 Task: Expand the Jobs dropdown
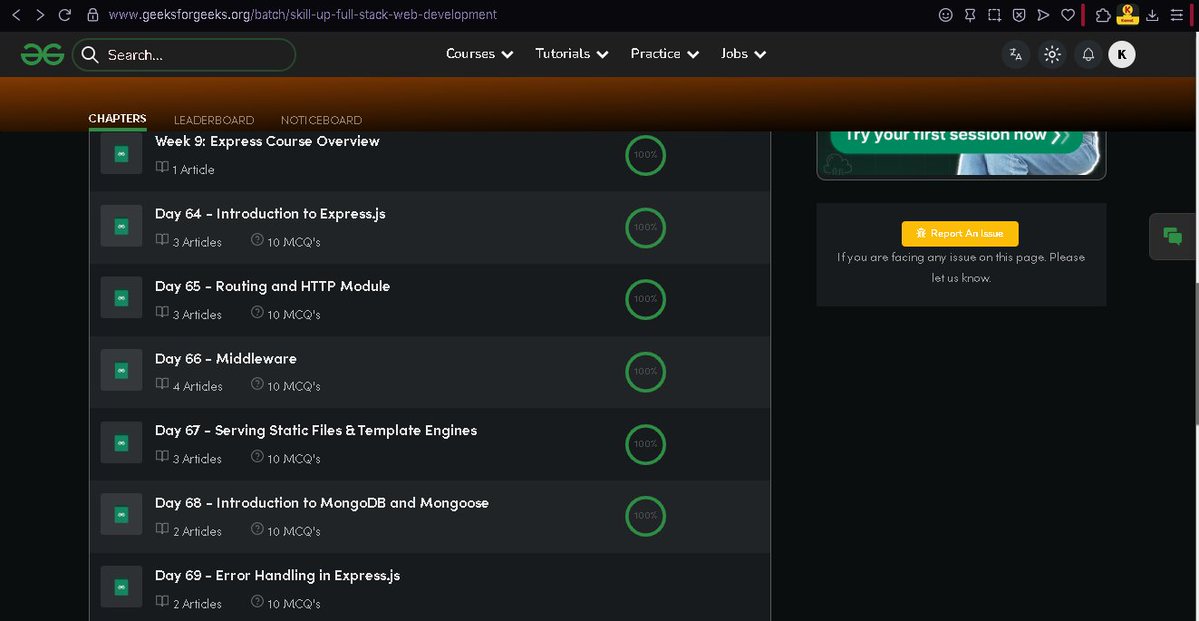click(742, 54)
